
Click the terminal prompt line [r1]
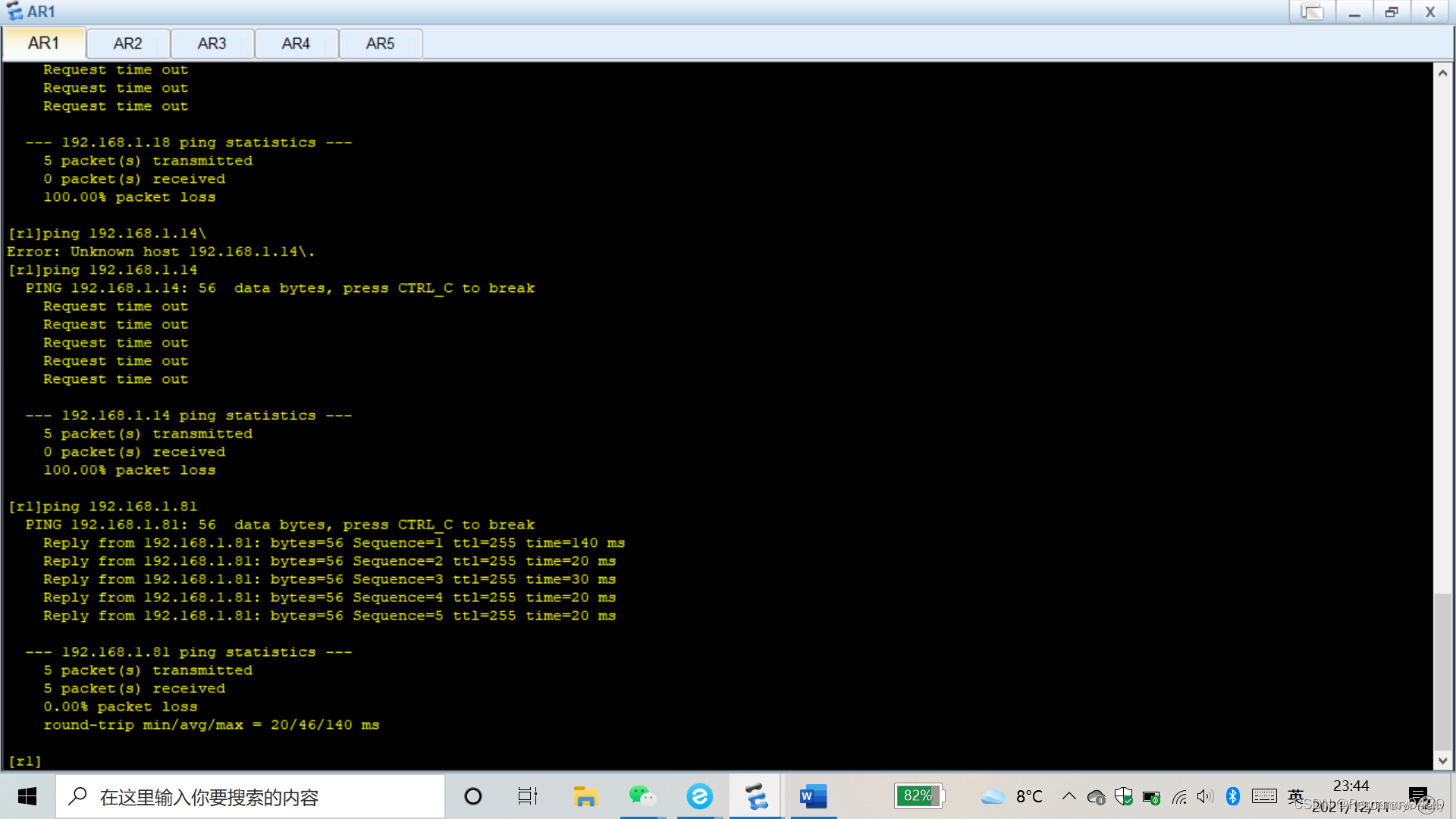point(26,761)
